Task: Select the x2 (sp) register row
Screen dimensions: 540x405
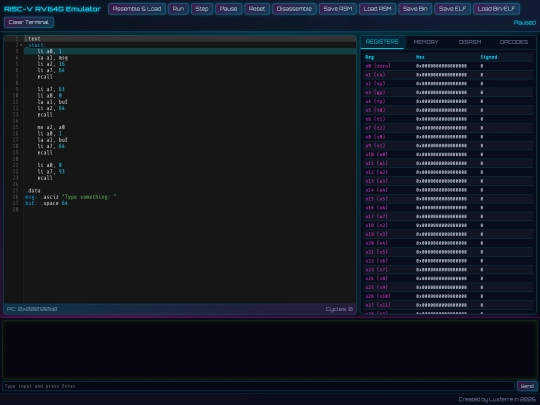Action: pyautogui.click(x=448, y=84)
